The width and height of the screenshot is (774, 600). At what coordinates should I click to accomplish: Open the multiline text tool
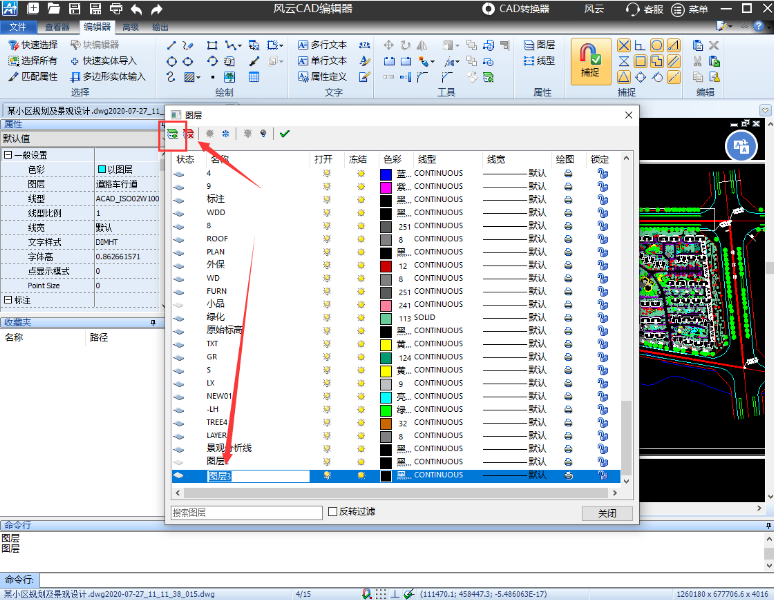[x=321, y=45]
